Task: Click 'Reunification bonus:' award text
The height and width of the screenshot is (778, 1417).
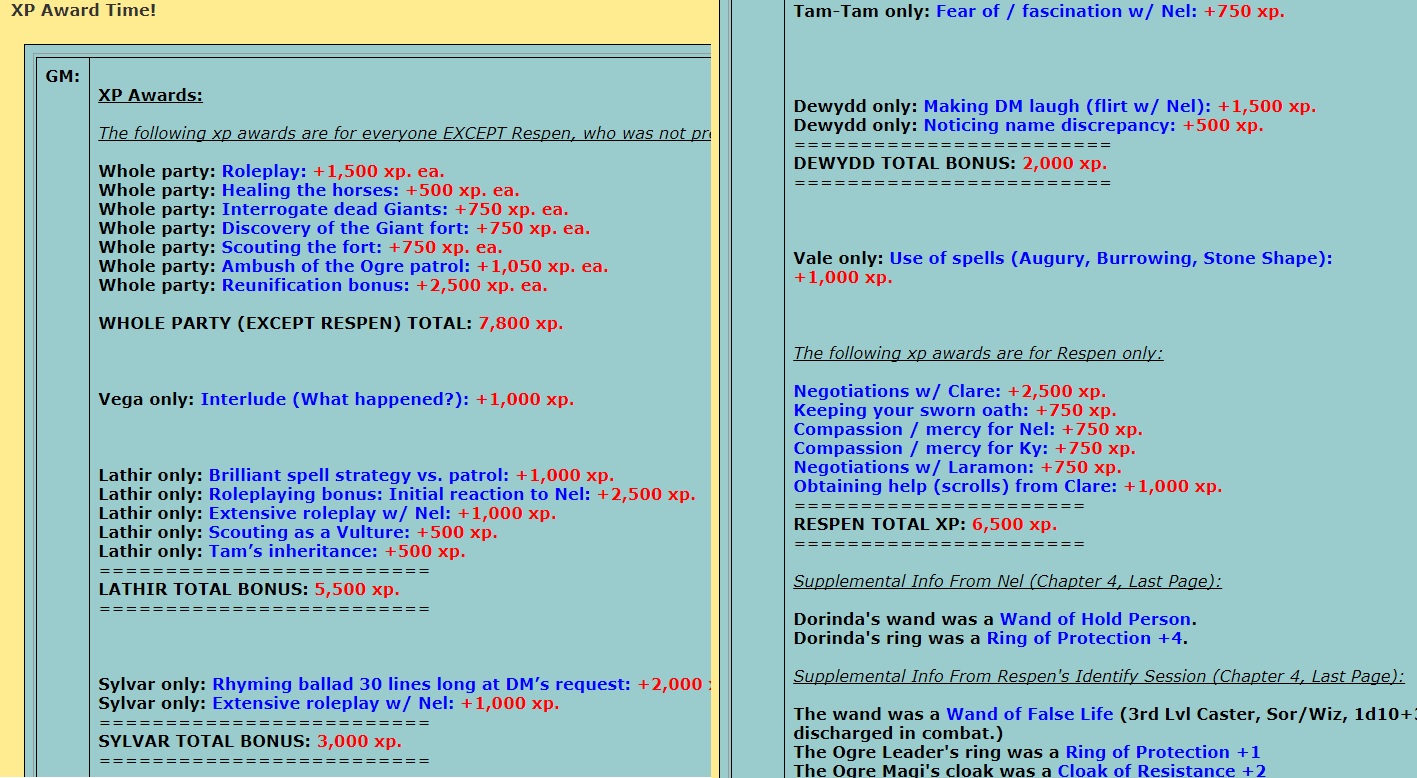Action: pos(316,286)
